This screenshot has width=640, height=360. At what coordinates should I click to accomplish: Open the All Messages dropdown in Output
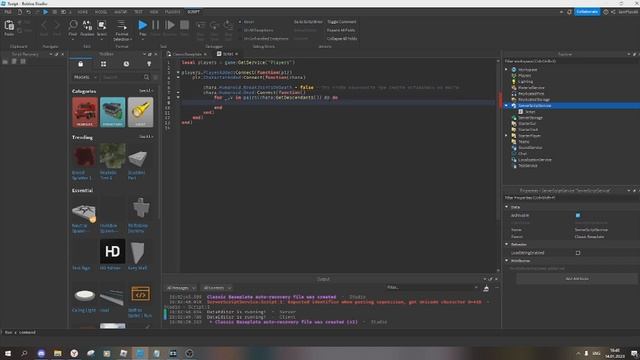(x=181, y=288)
